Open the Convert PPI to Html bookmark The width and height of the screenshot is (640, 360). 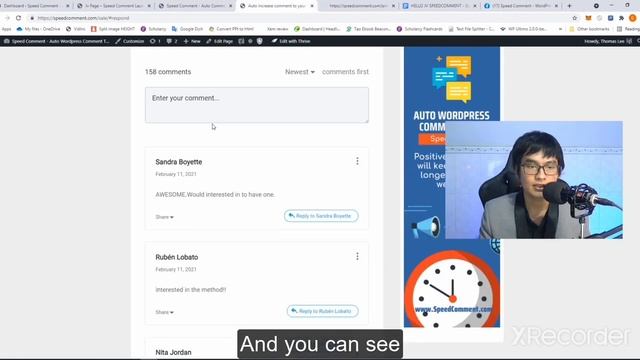pyautogui.click(x=231, y=29)
